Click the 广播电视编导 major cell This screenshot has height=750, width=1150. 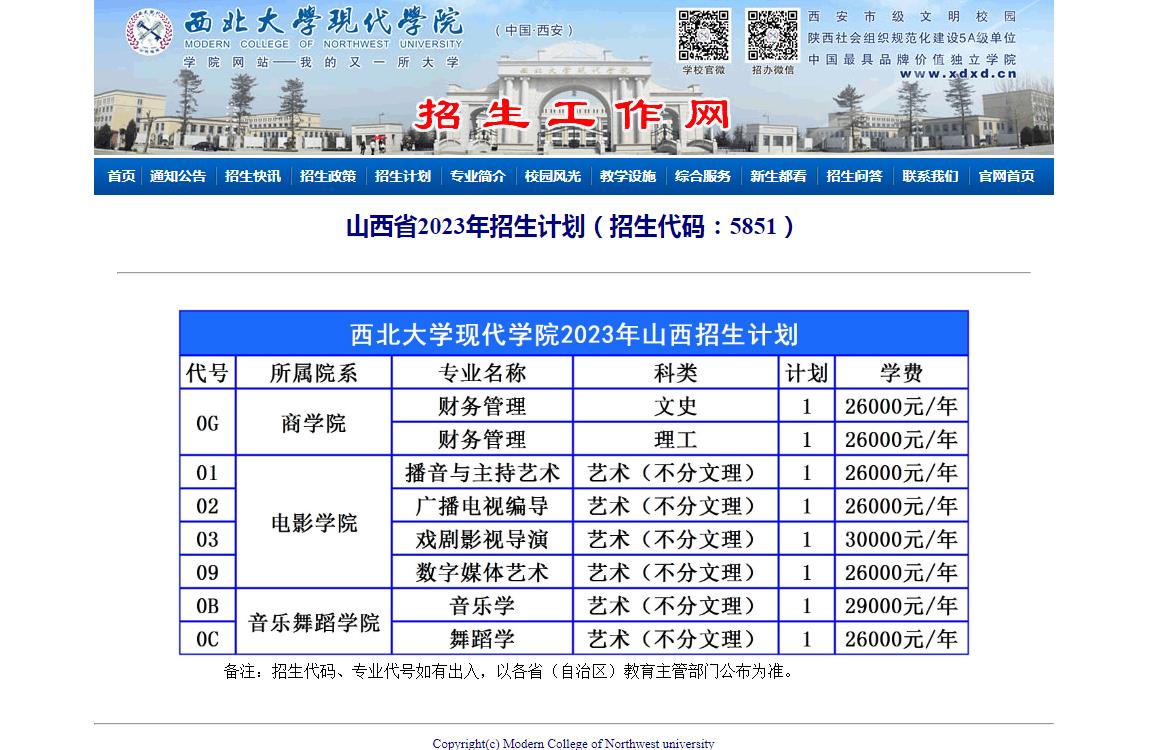(482, 507)
